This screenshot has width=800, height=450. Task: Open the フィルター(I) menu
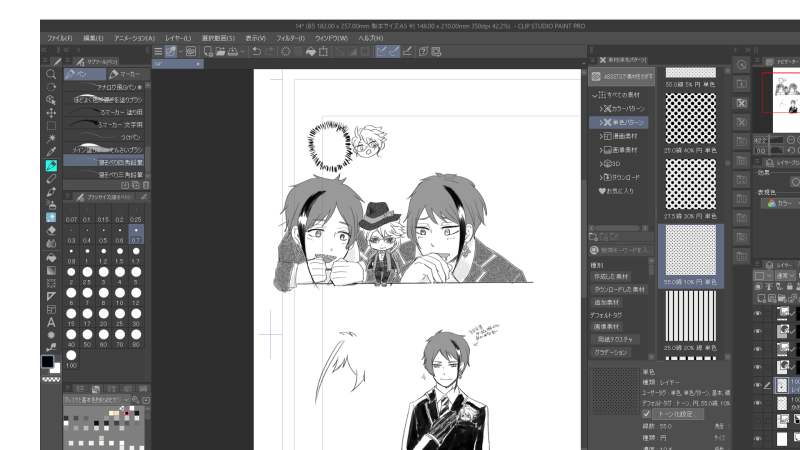(x=290, y=38)
